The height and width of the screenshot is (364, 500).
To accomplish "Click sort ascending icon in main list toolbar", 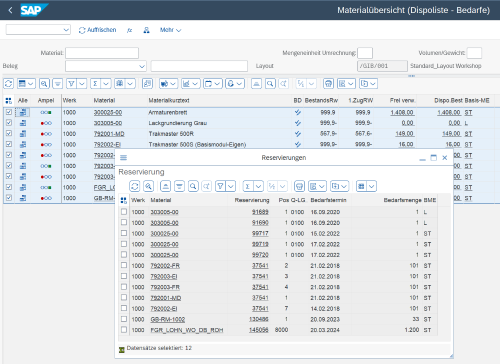I will tap(256, 83).
